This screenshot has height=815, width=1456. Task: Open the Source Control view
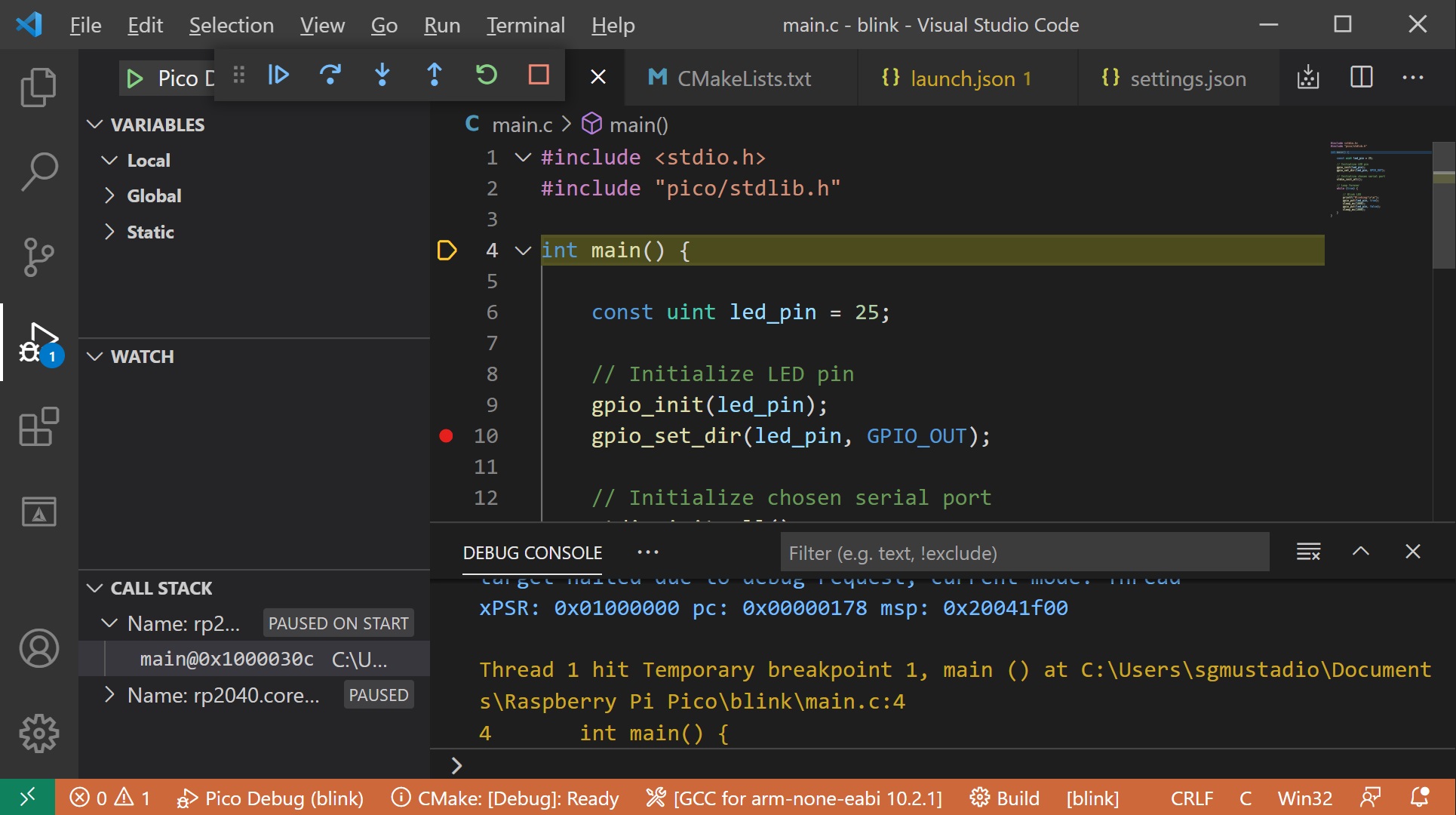38,257
